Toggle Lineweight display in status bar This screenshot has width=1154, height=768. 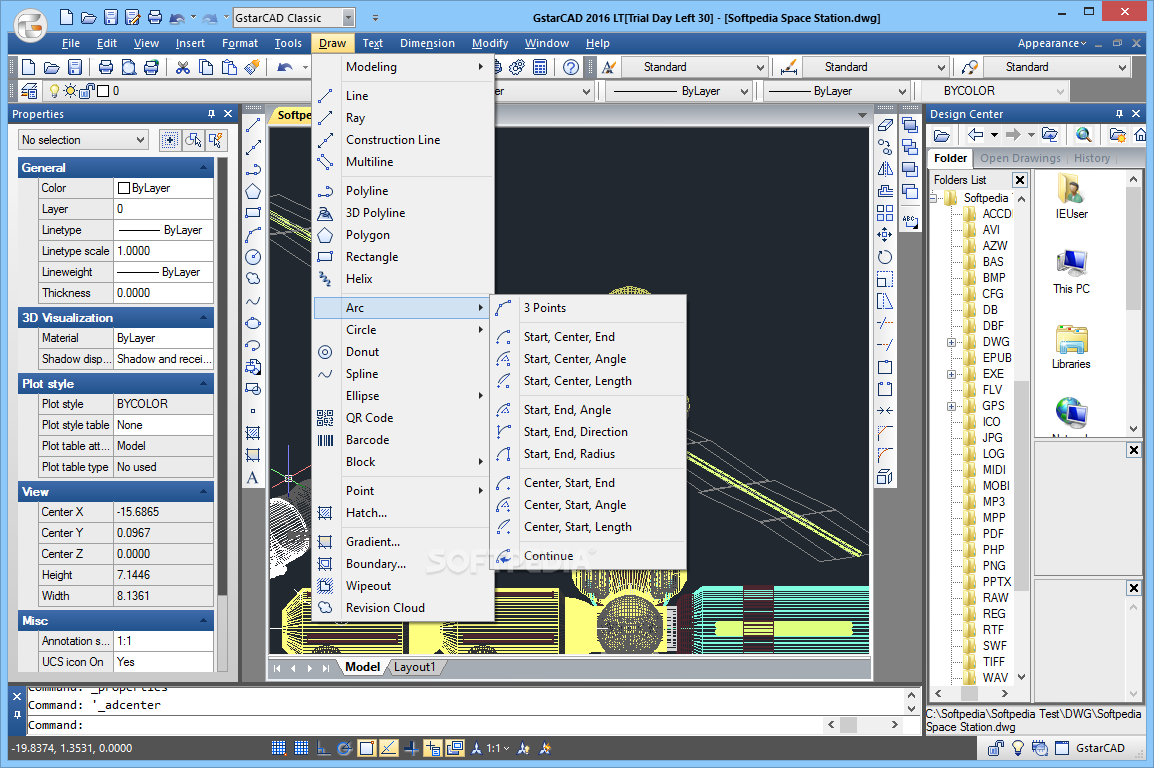coord(411,748)
